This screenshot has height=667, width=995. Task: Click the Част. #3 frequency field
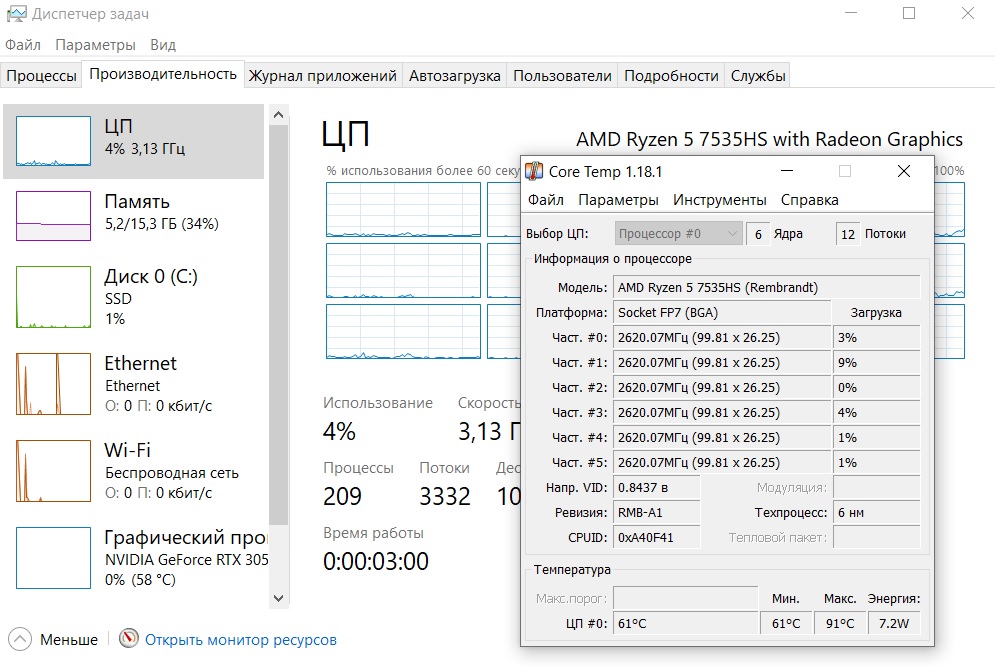click(722, 413)
